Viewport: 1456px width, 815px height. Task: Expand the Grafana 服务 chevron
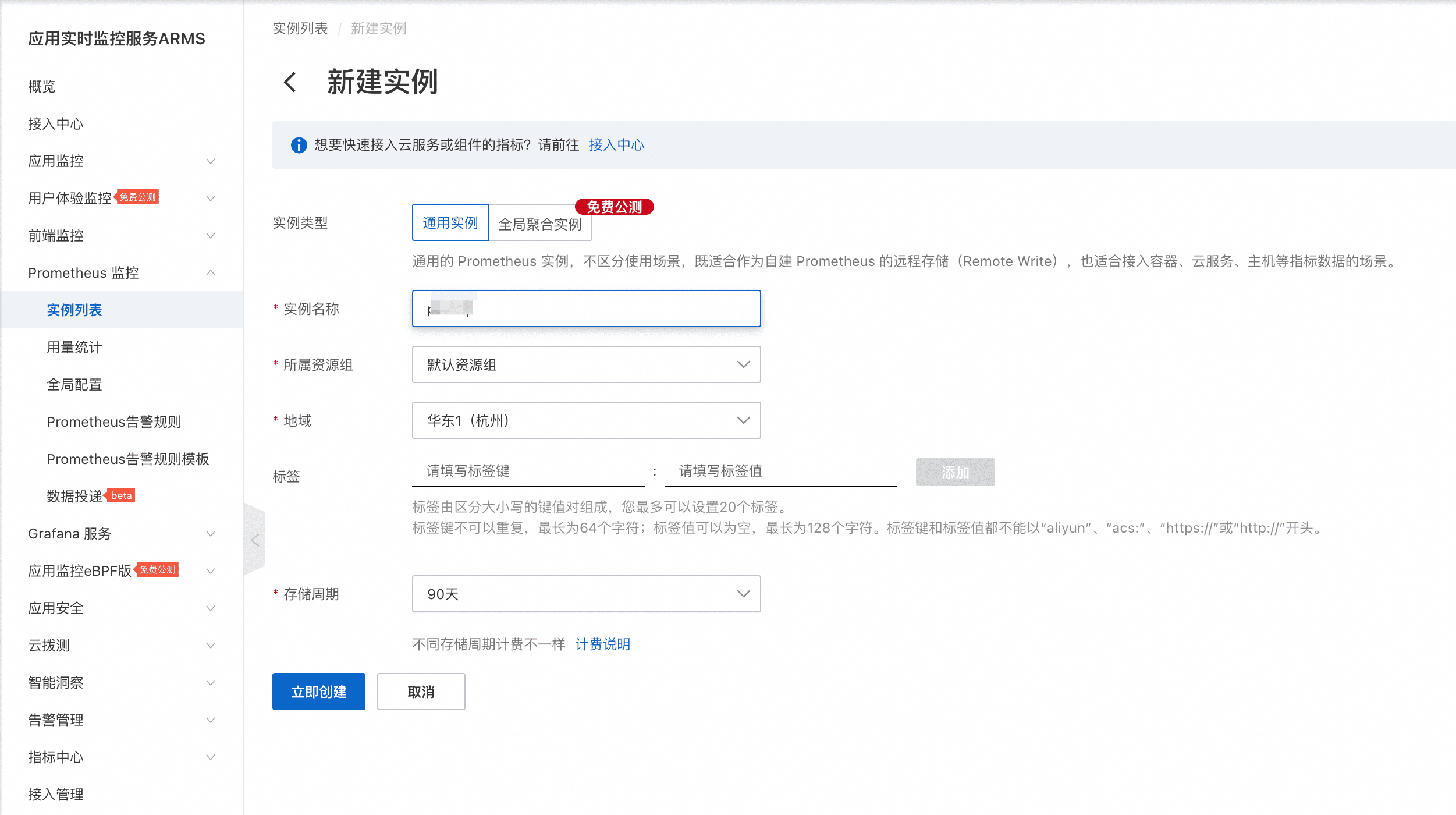coord(211,533)
